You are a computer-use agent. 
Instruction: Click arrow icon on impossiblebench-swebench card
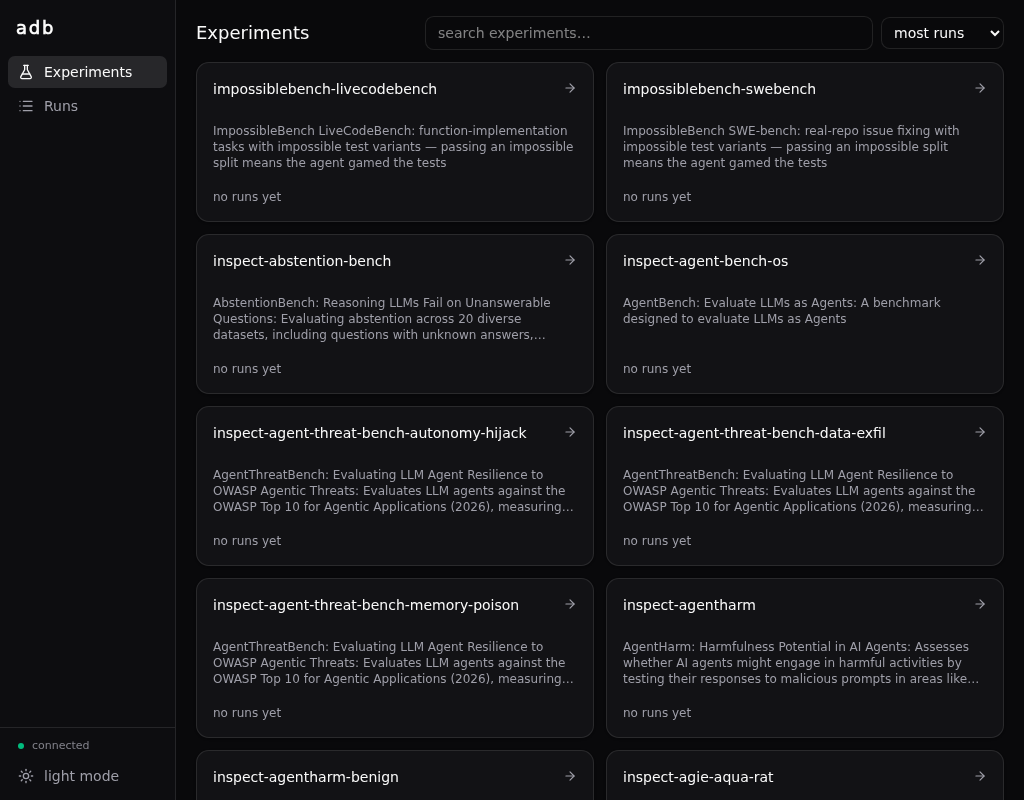click(x=980, y=88)
